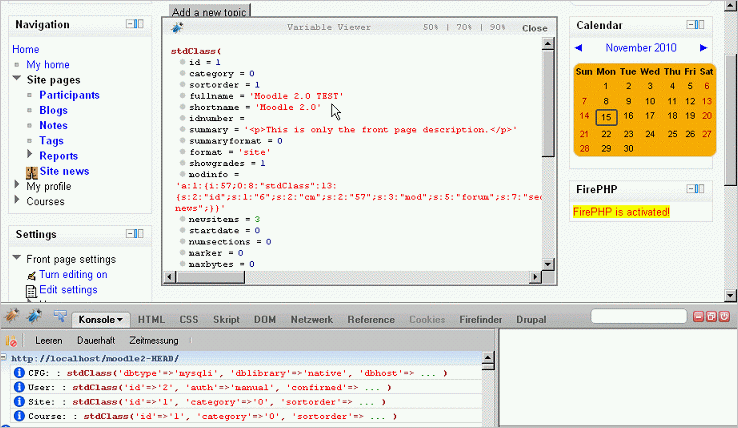Click the Site news forum icon
This screenshot has width=738, height=428.
(x=31, y=172)
